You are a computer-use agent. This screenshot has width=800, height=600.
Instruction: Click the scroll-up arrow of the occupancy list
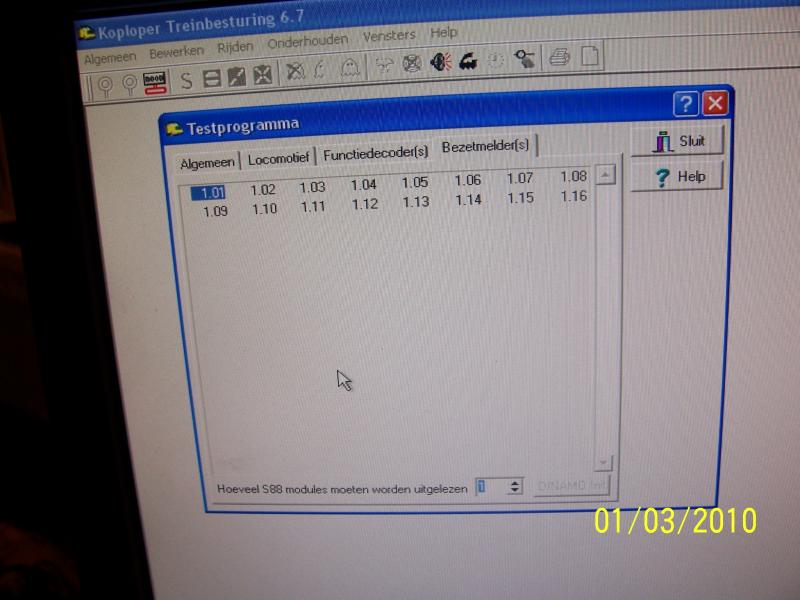click(x=606, y=176)
